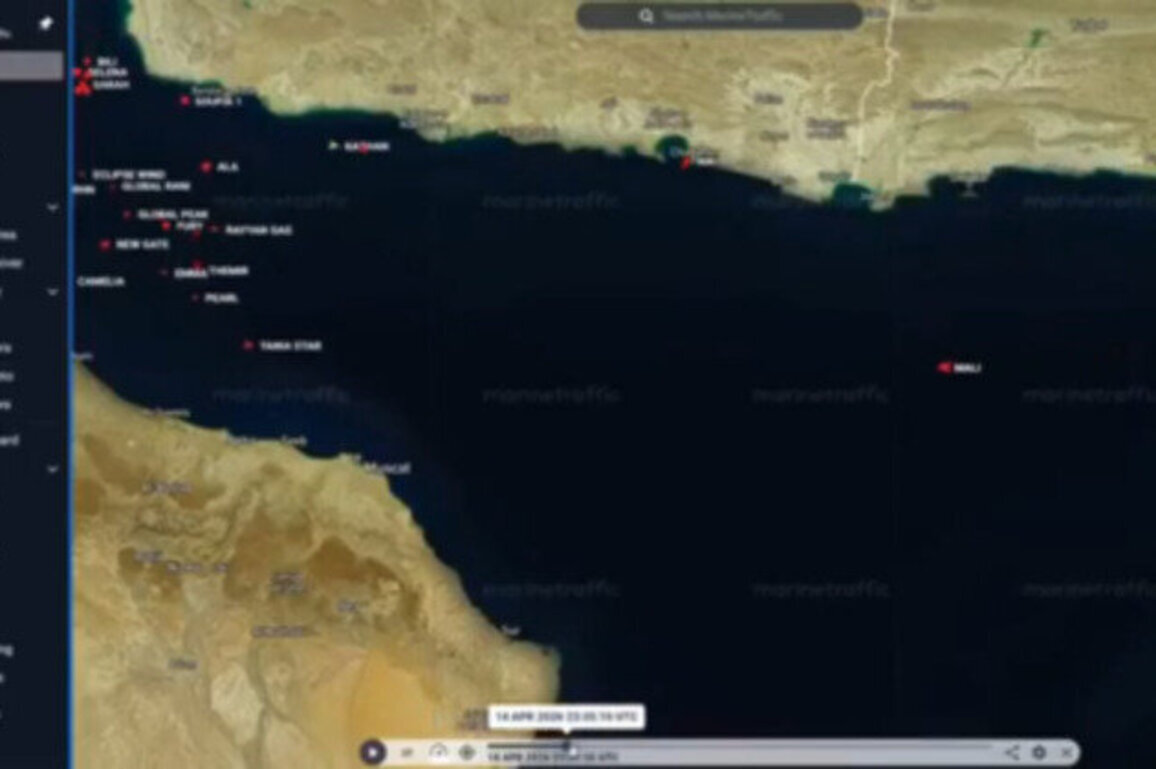This screenshot has height=769, width=1156.
Task: Select the SARAH vessel marker
Action: [83, 88]
